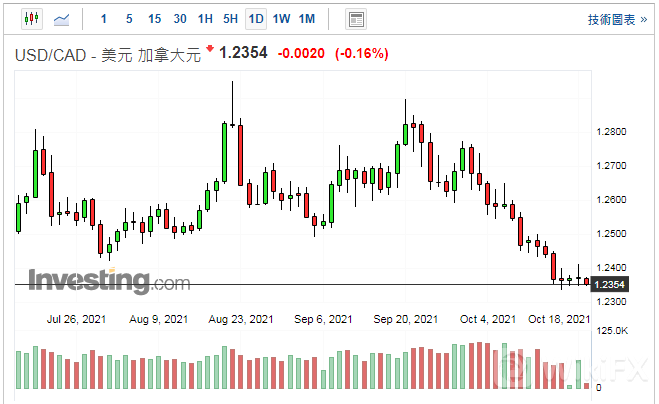Click the Sep 20, 2021 date label
The width and height of the screenshot is (659, 404).
point(406,320)
